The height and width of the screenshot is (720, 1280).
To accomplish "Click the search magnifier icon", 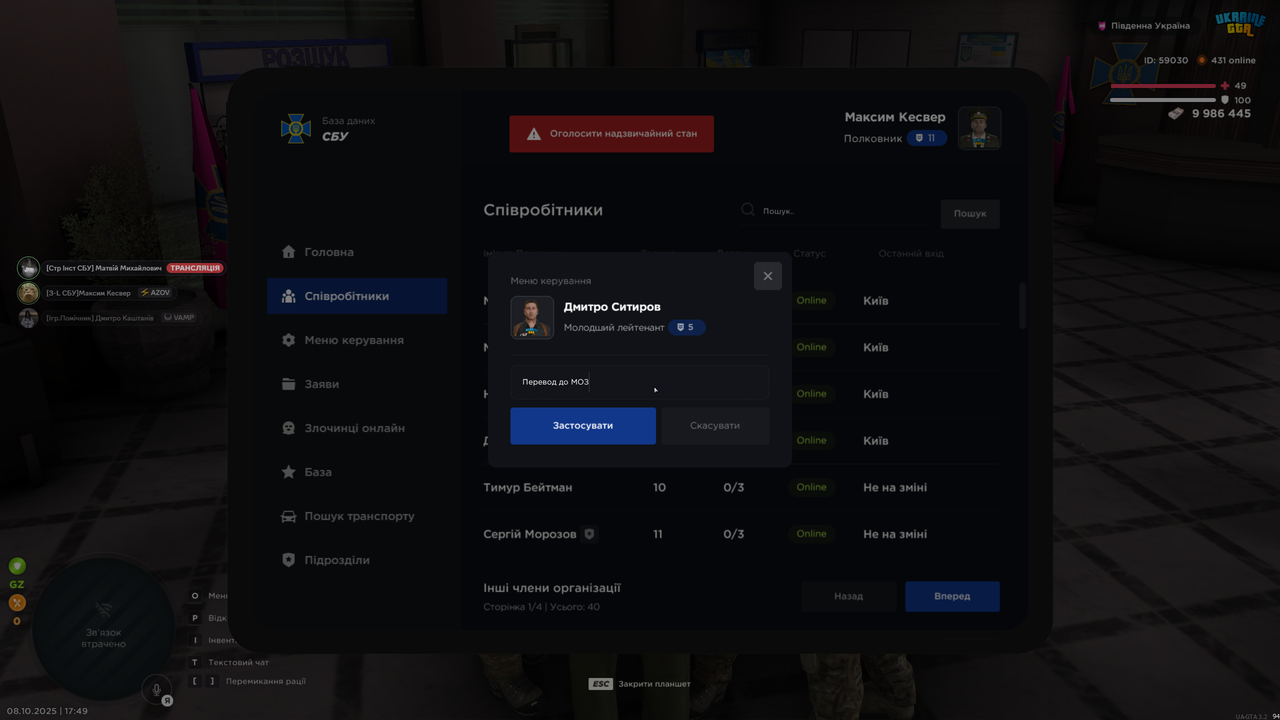I will point(748,210).
